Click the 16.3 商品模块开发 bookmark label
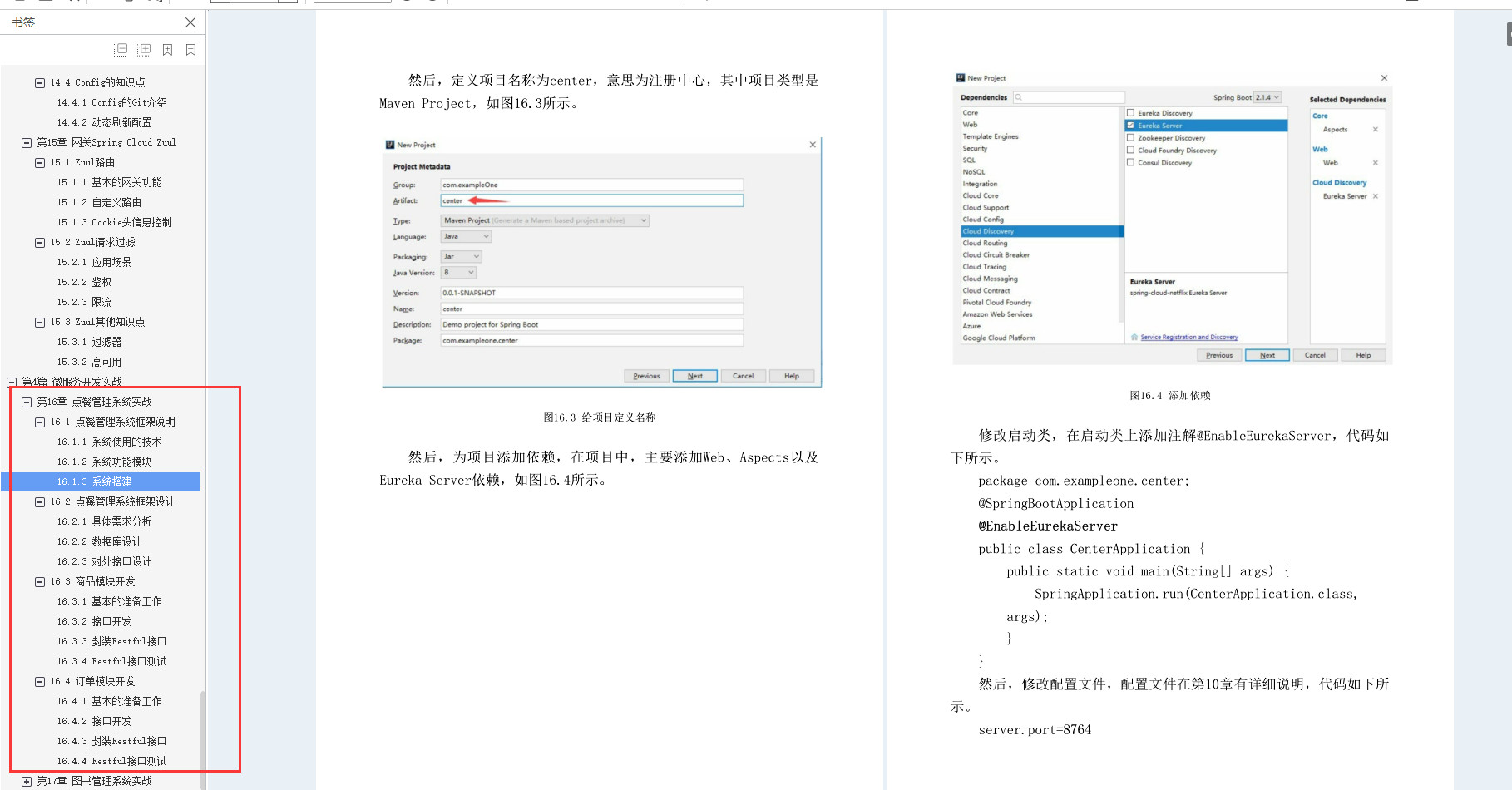This screenshot has width=1512, height=790. pos(92,581)
